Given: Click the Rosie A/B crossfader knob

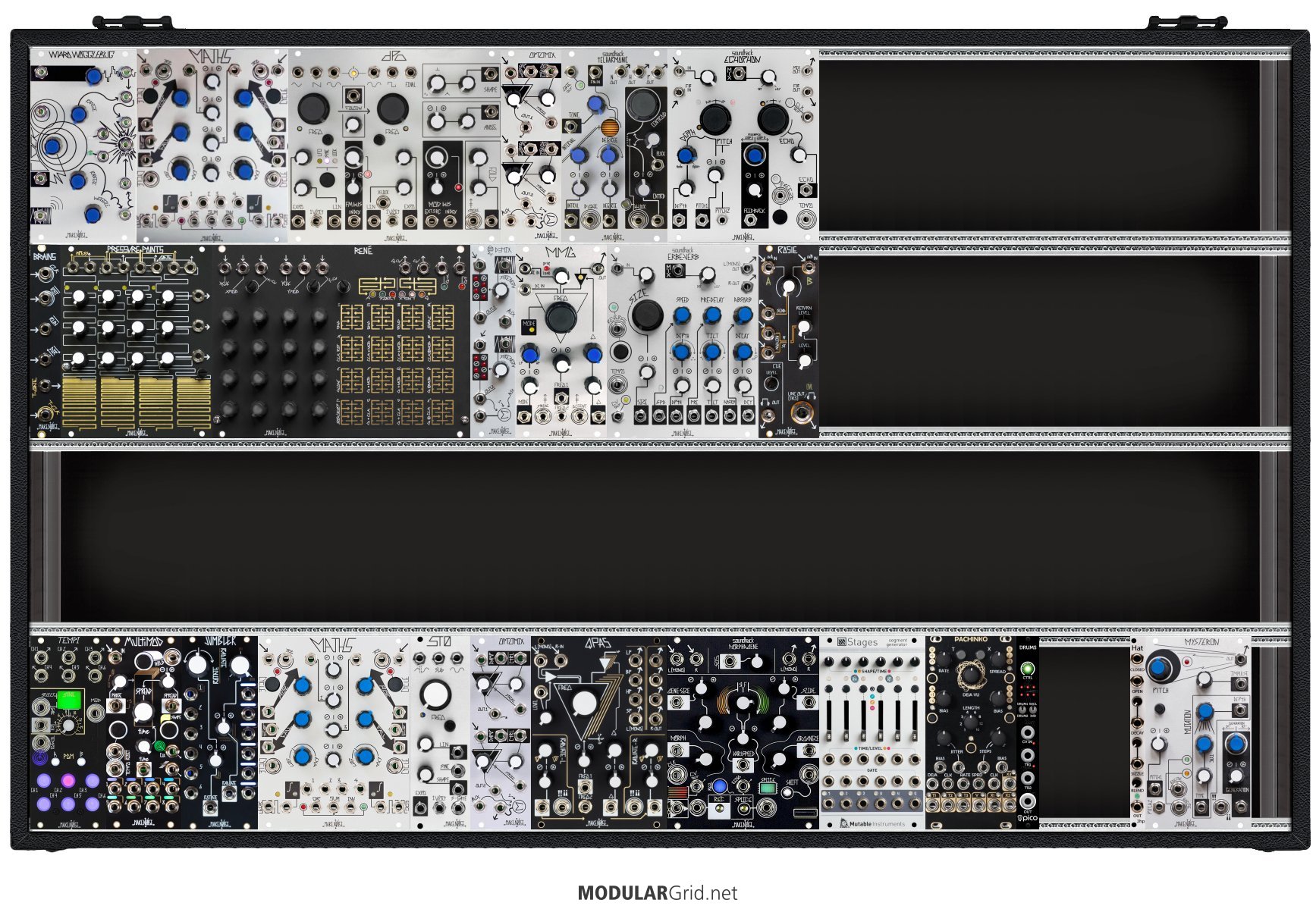Looking at the screenshot, I should pos(789,287).
